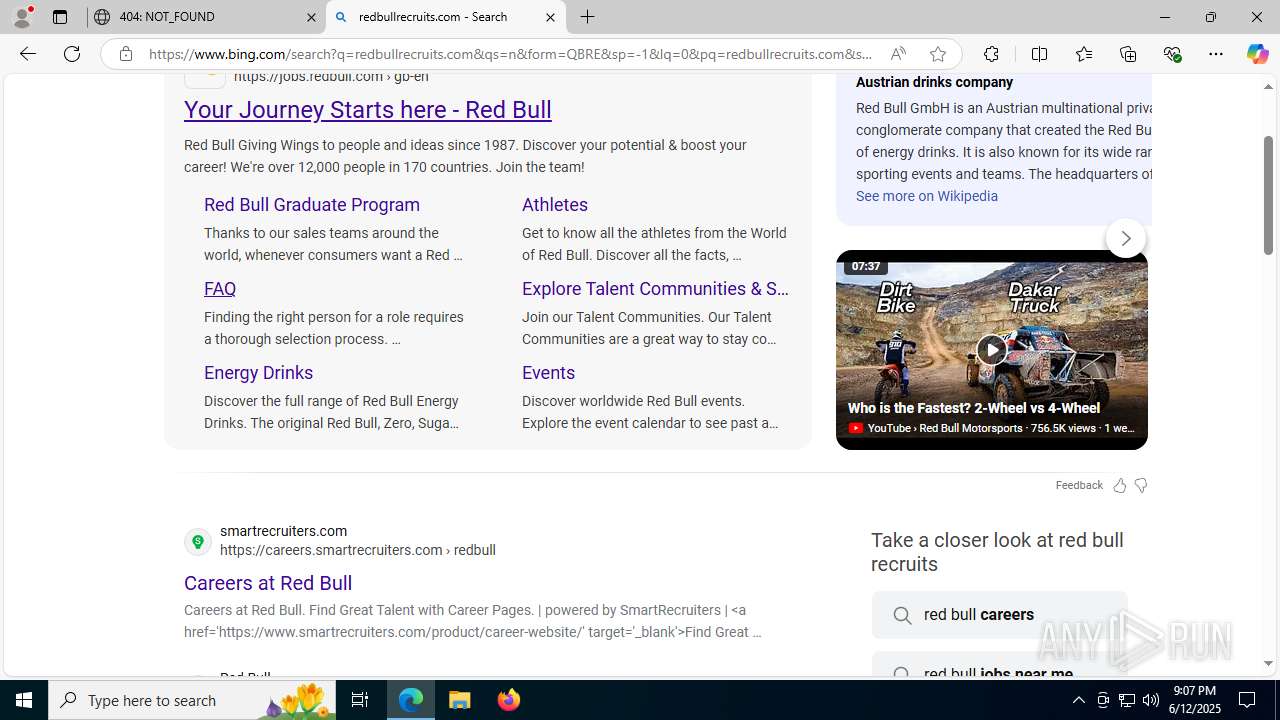Open Settings and more menu
Viewport: 1280px width, 720px height.
(x=1216, y=54)
